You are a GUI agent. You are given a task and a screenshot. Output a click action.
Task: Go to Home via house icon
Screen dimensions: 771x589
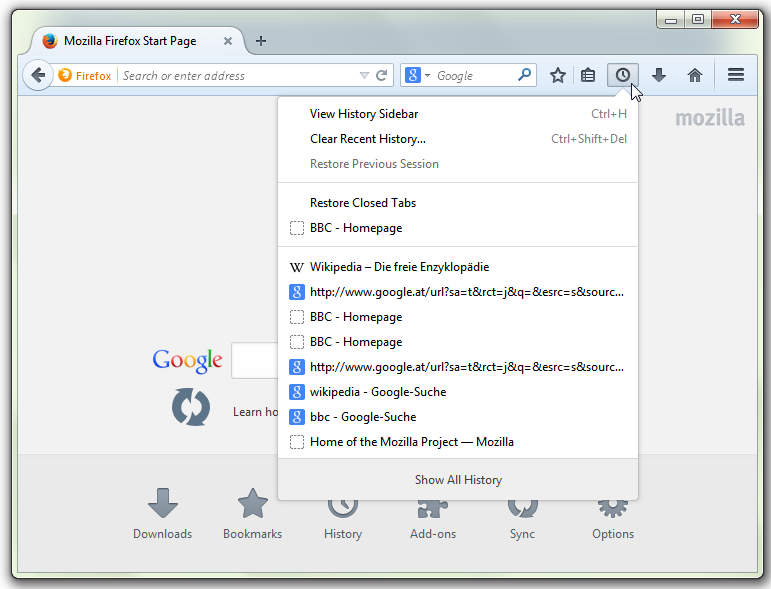[x=695, y=75]
